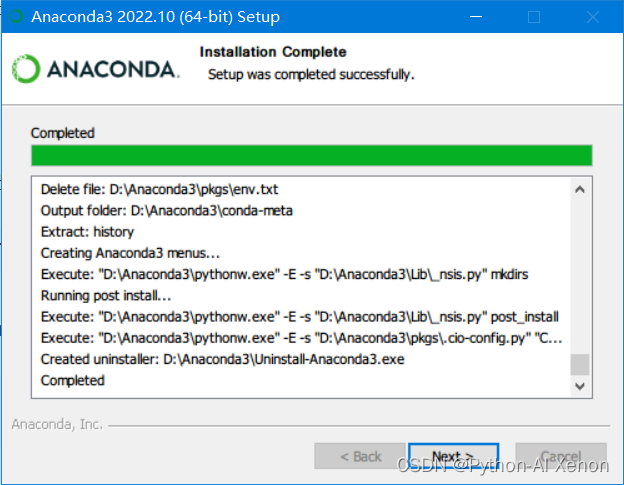Select 'Creating Anaconda3 menus...' log line
The width and height of the screenshot is (624, 485).
(x=130, y=253)
